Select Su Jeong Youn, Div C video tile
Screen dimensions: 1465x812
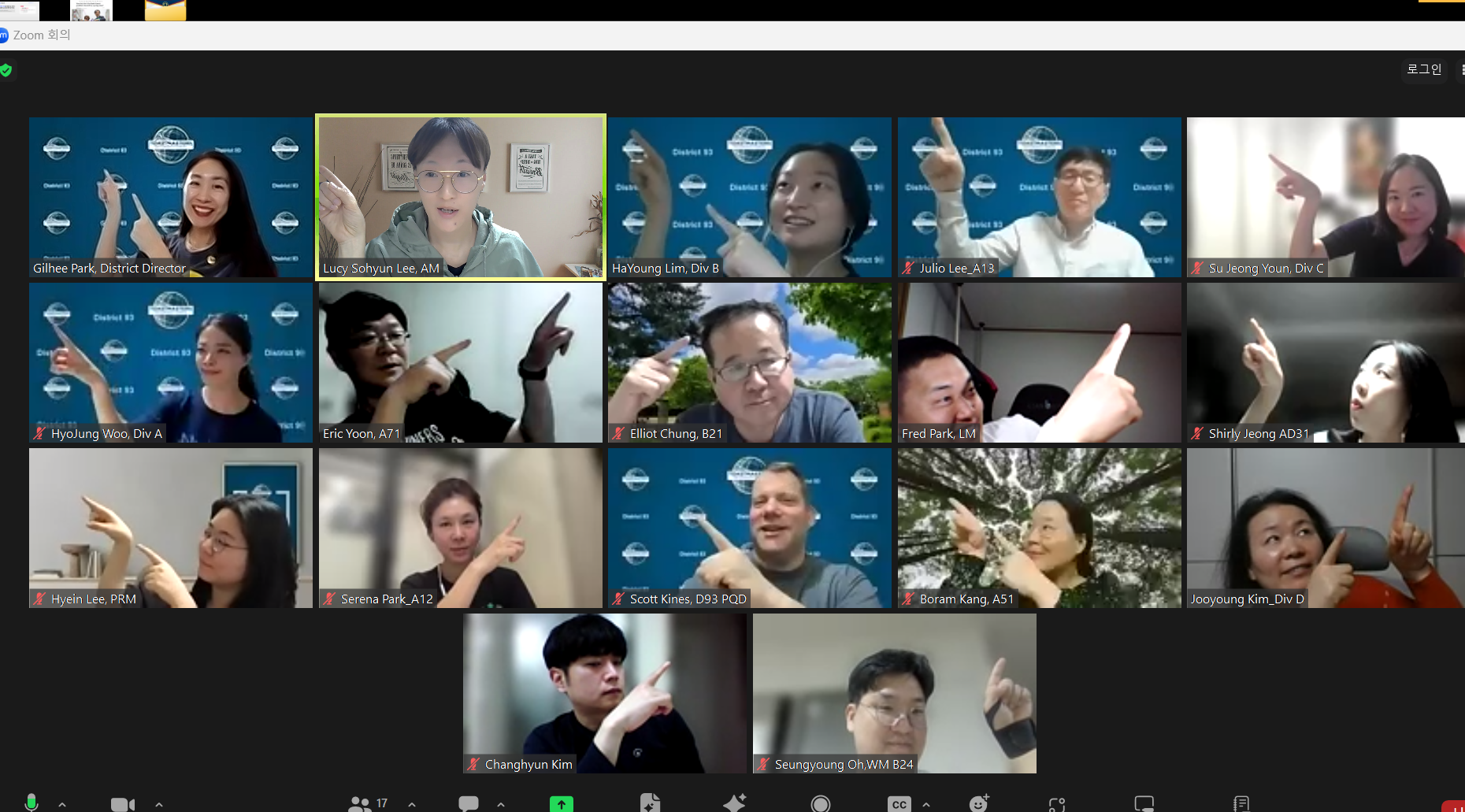pos(1326,197)
